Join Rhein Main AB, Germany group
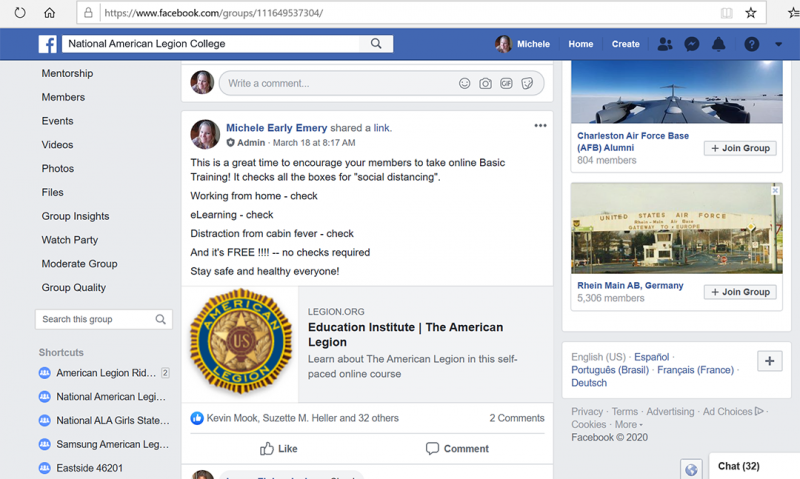800x479 pixels. pos(740,292)
